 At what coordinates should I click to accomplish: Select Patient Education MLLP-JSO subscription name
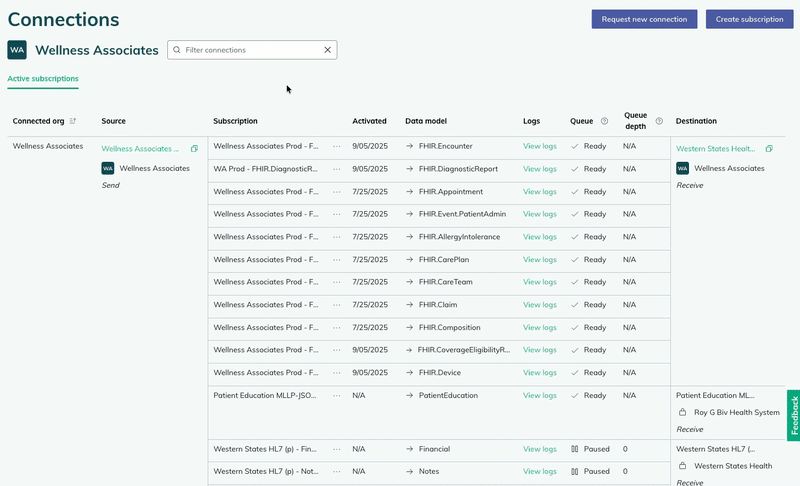click(264, 396)
